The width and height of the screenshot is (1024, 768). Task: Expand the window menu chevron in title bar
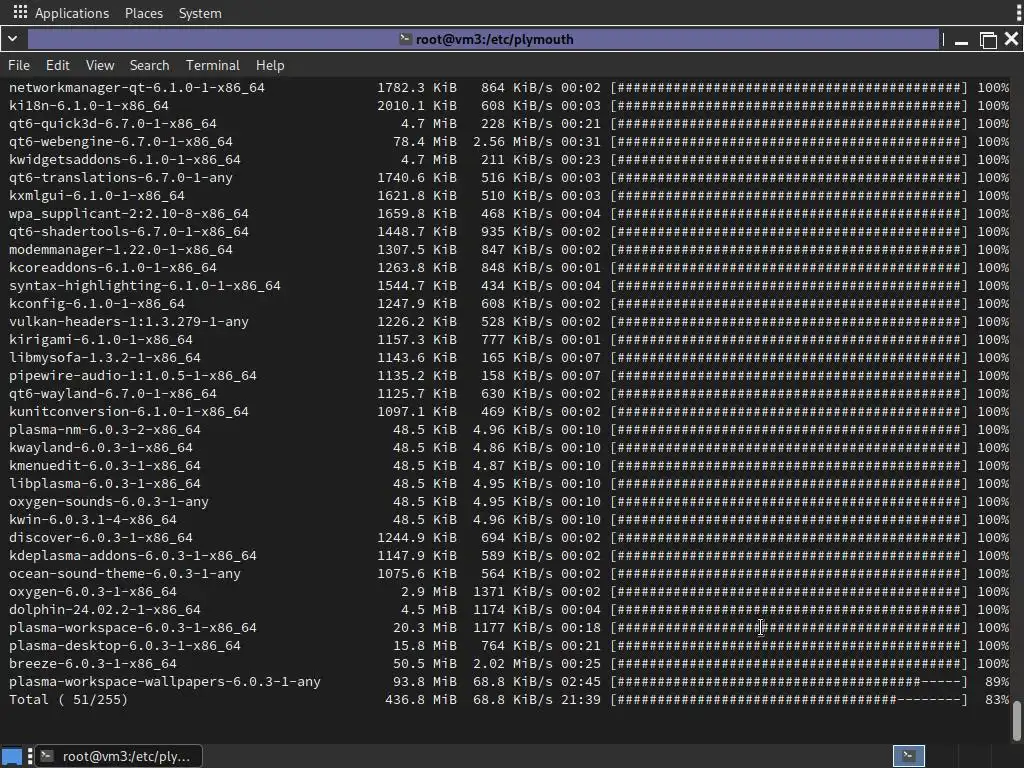point(12,39)
